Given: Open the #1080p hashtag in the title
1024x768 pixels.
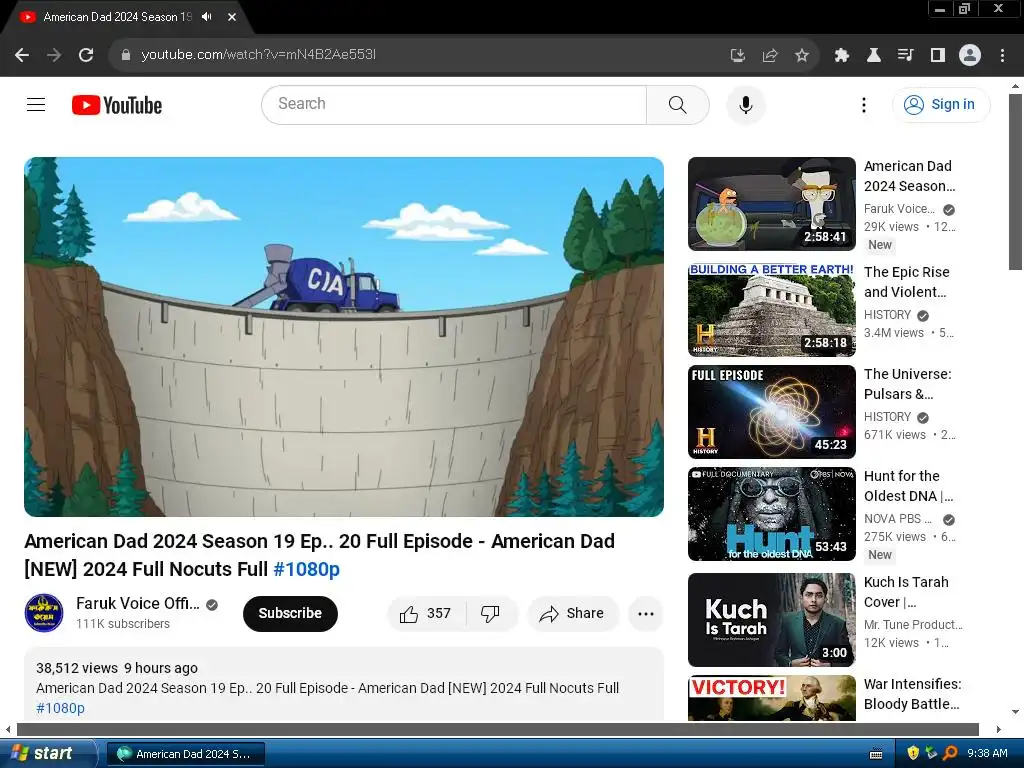Looking at the screenshot, I should click(306, 569).
